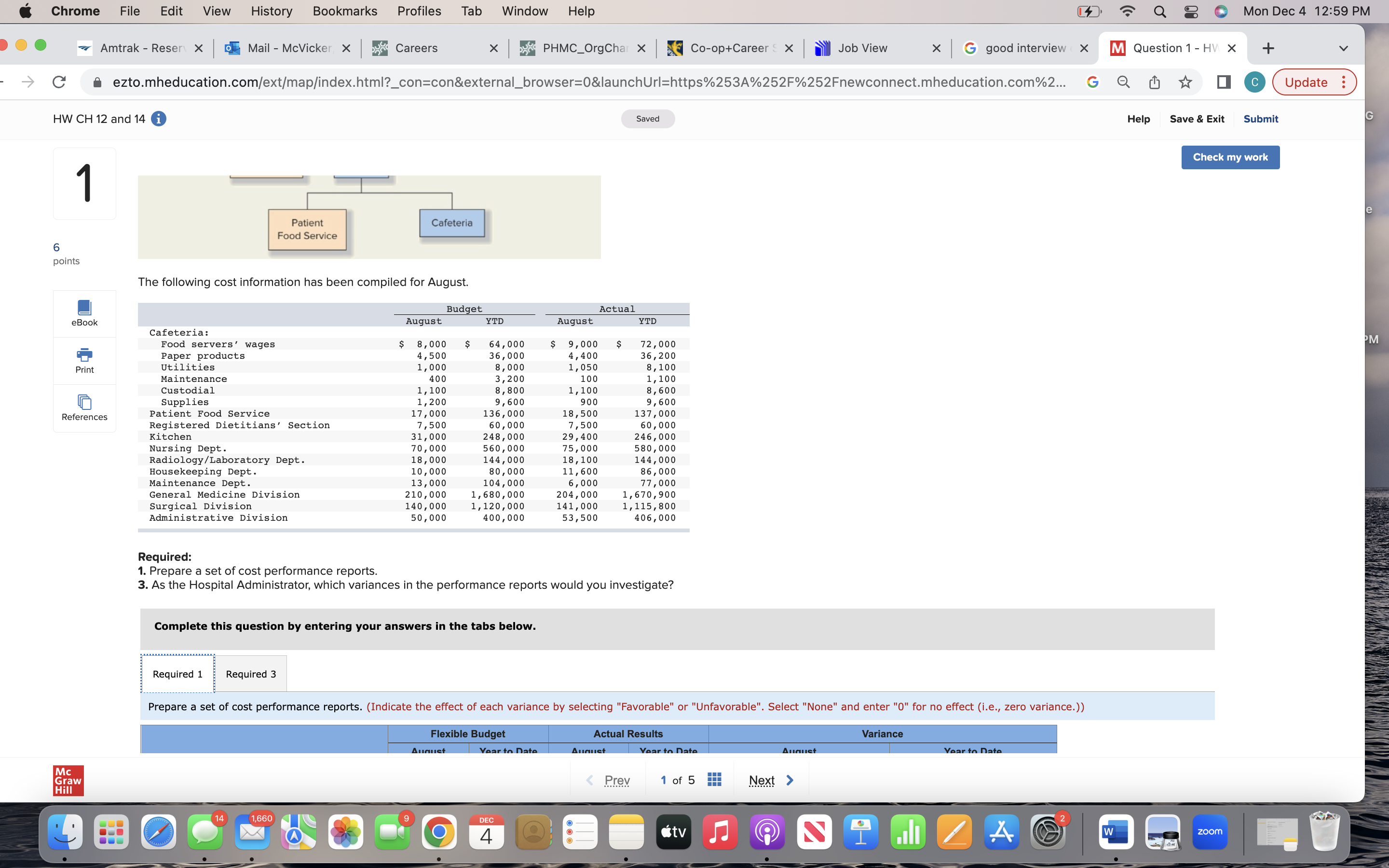Bookmark page with the star icon
Image resolution: width=1389 pixels, height=868 pixels.
coord(1185,82)
